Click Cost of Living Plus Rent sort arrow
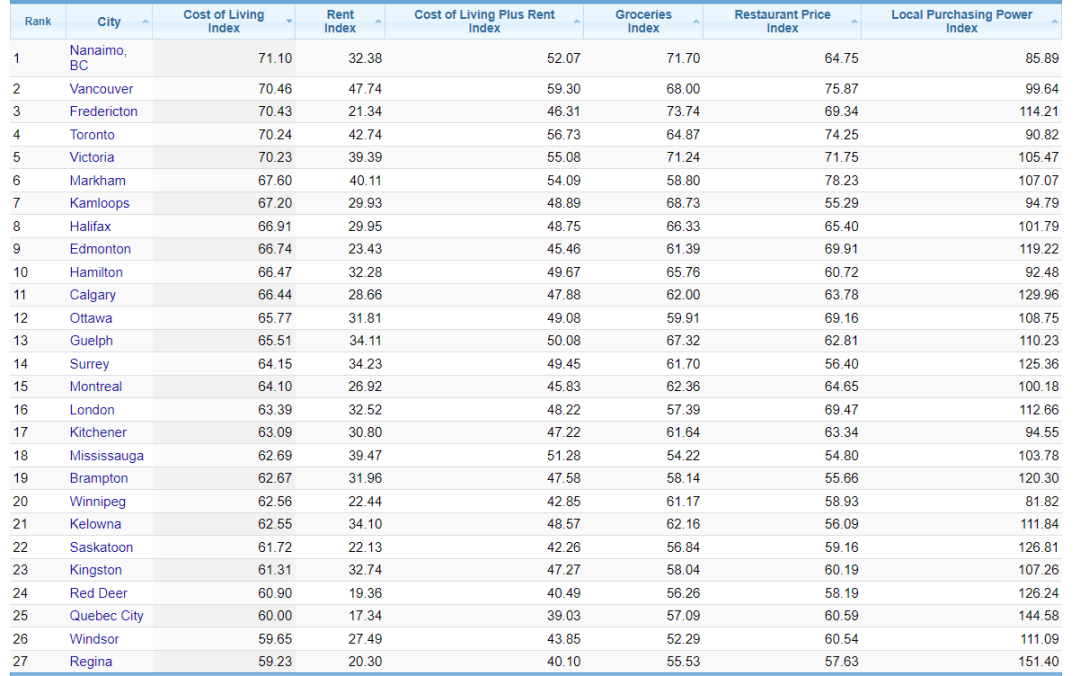 (x=577, y=22)
